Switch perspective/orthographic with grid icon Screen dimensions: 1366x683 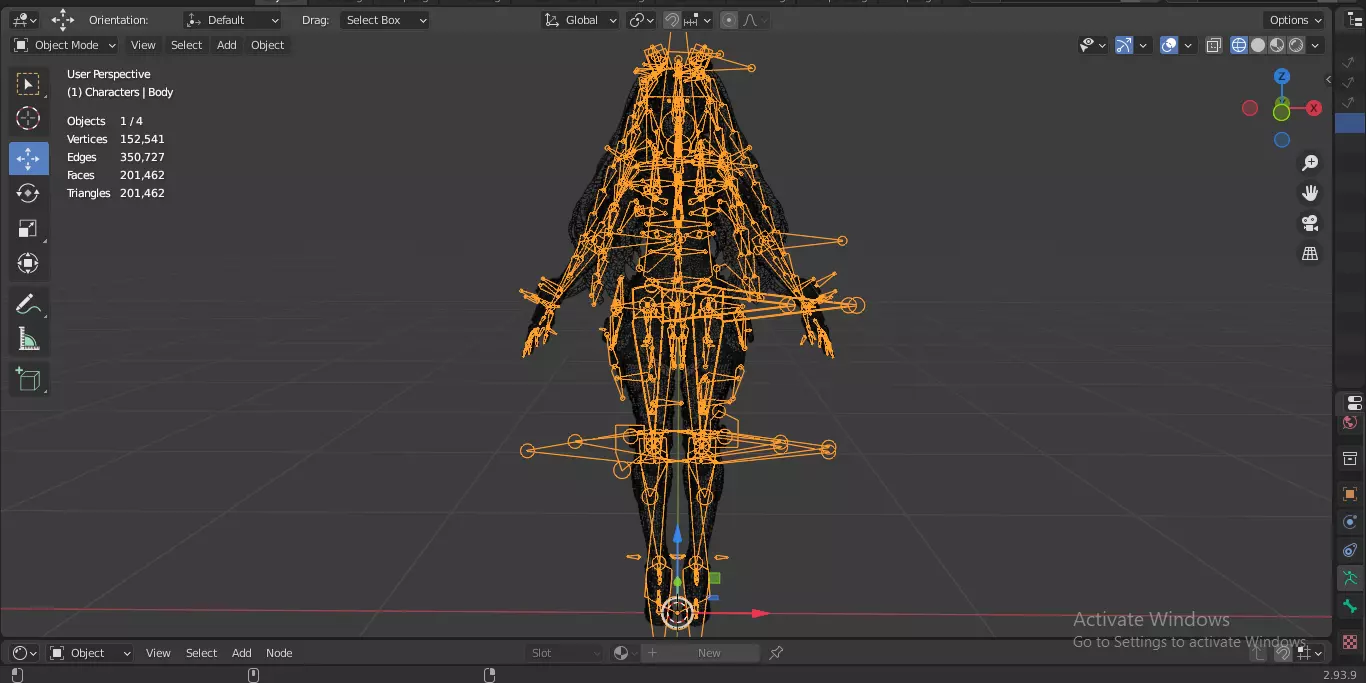[x=1310, y=254]
